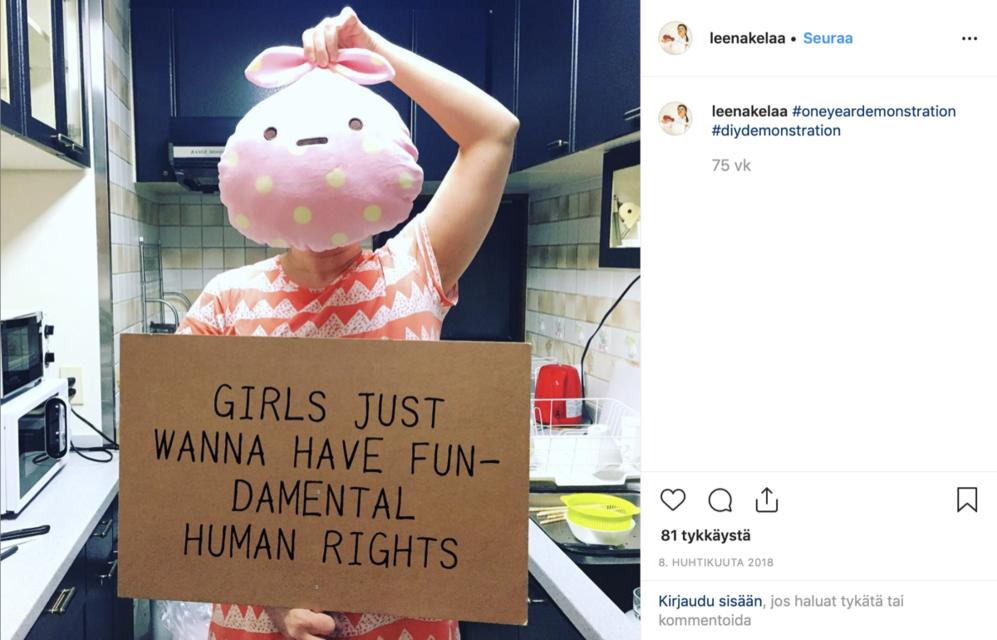This screenshot has height=640, width=997.
Task: Open the #oneyeardemonstration hashtag
Action: tap(874, 111)
